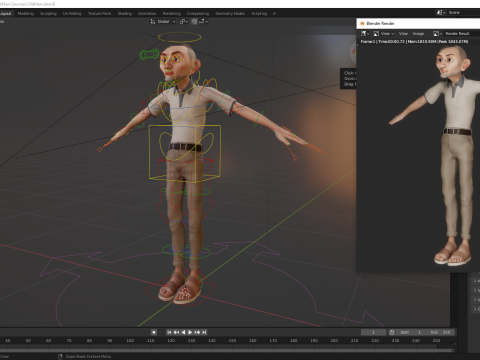This screenshot has height=360, width=480.
Task: Open render window editor type dropdown
Action: coord(365,33)
